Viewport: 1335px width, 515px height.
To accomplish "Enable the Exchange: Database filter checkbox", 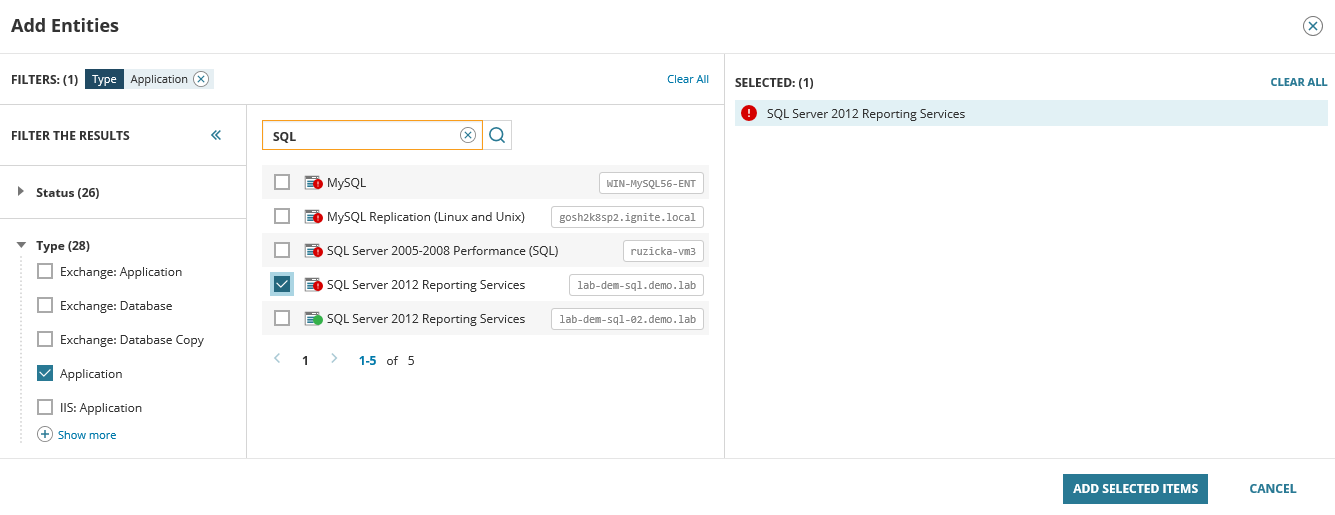I will (x=45, y=305).
